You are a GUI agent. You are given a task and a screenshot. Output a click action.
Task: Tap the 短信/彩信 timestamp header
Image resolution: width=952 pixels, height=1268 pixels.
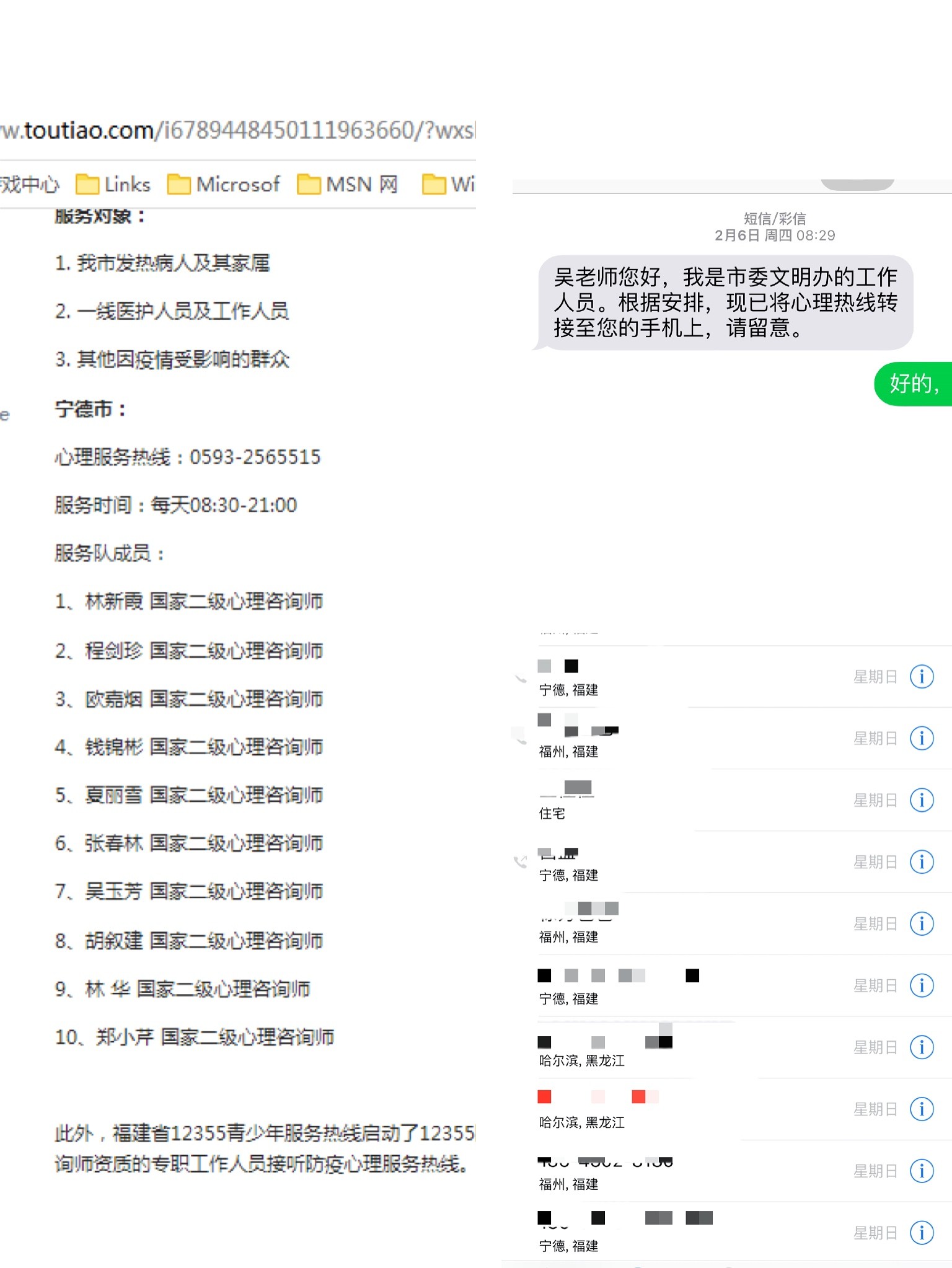click(775, 227)
